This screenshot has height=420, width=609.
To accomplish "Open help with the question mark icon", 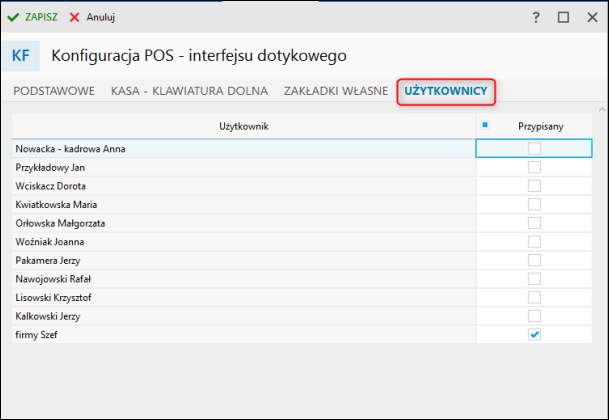I will pyautogui.click(x=536, y=17).
